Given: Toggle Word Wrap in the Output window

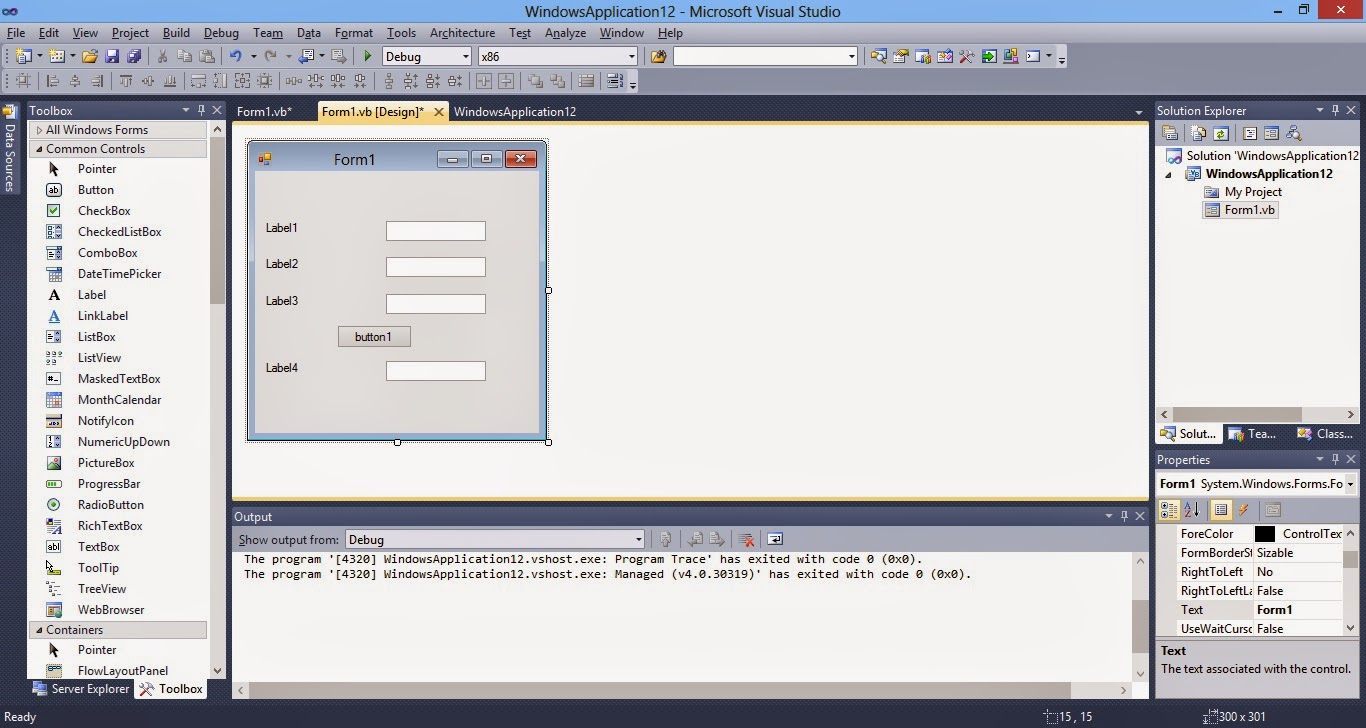Looking at the screenshot, I should (x=775, y=539).
